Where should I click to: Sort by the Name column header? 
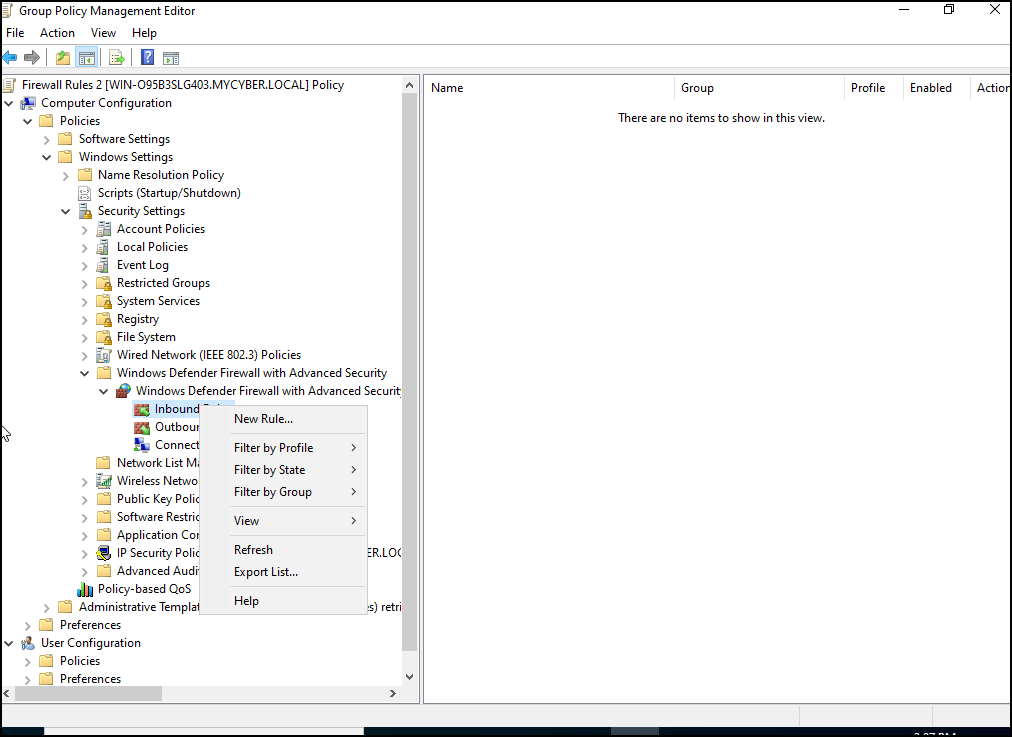click(x=549, y=88)
